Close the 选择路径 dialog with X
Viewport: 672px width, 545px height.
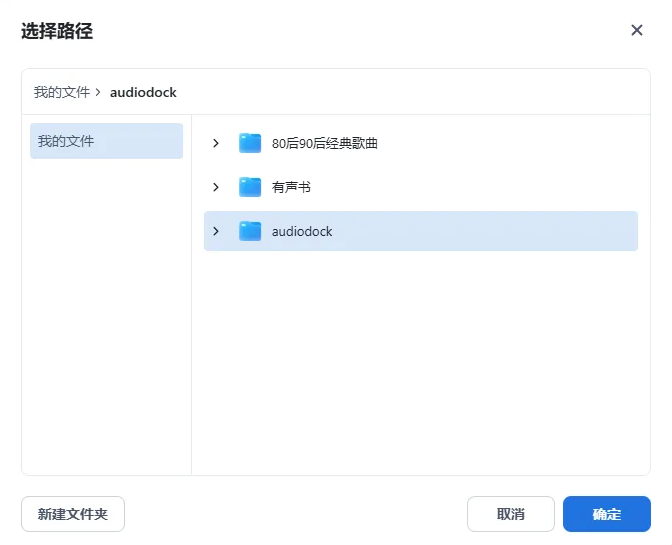pos(637,30)
